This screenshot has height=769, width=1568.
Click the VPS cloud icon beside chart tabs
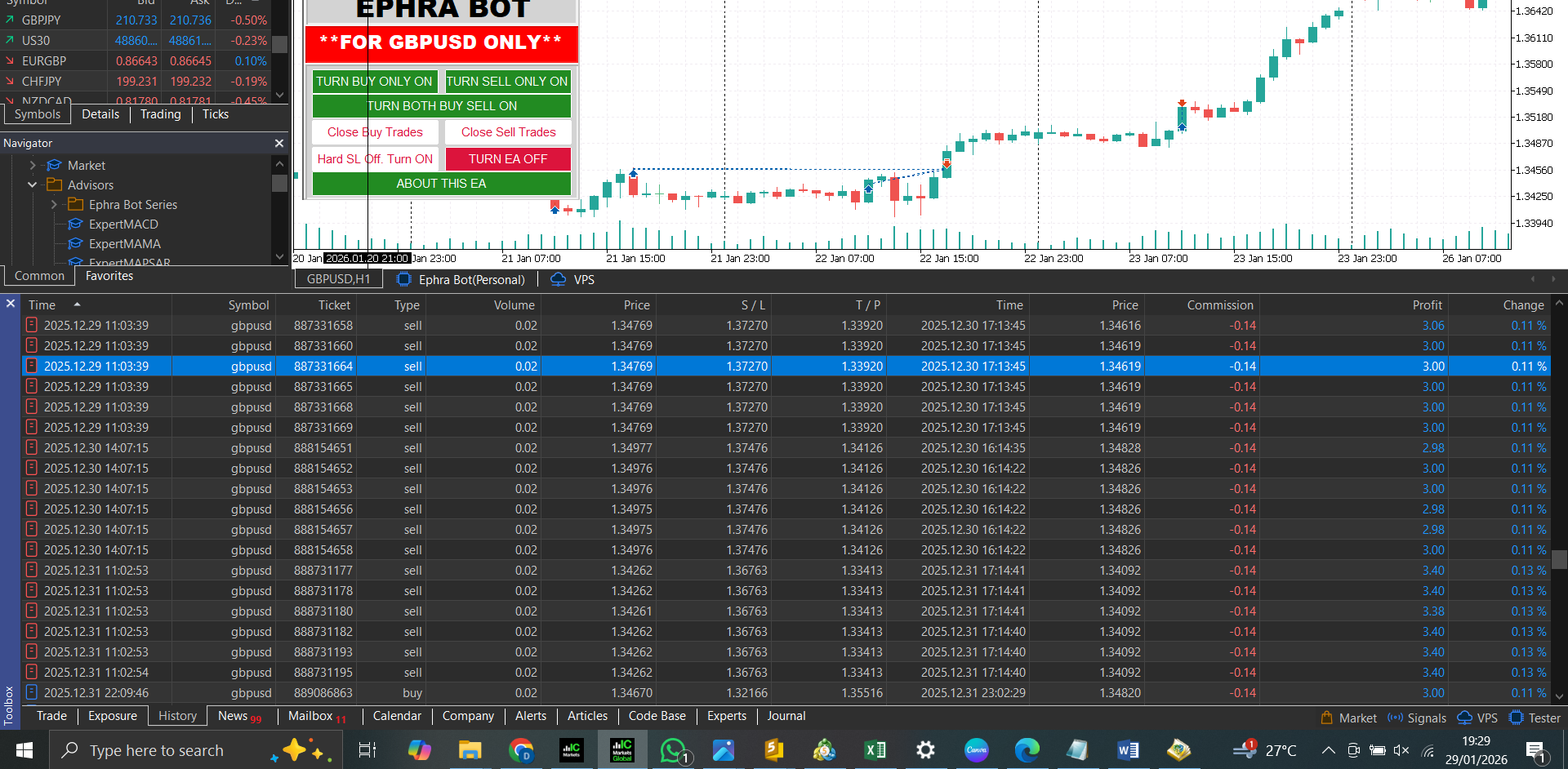[x=559, y=279]
